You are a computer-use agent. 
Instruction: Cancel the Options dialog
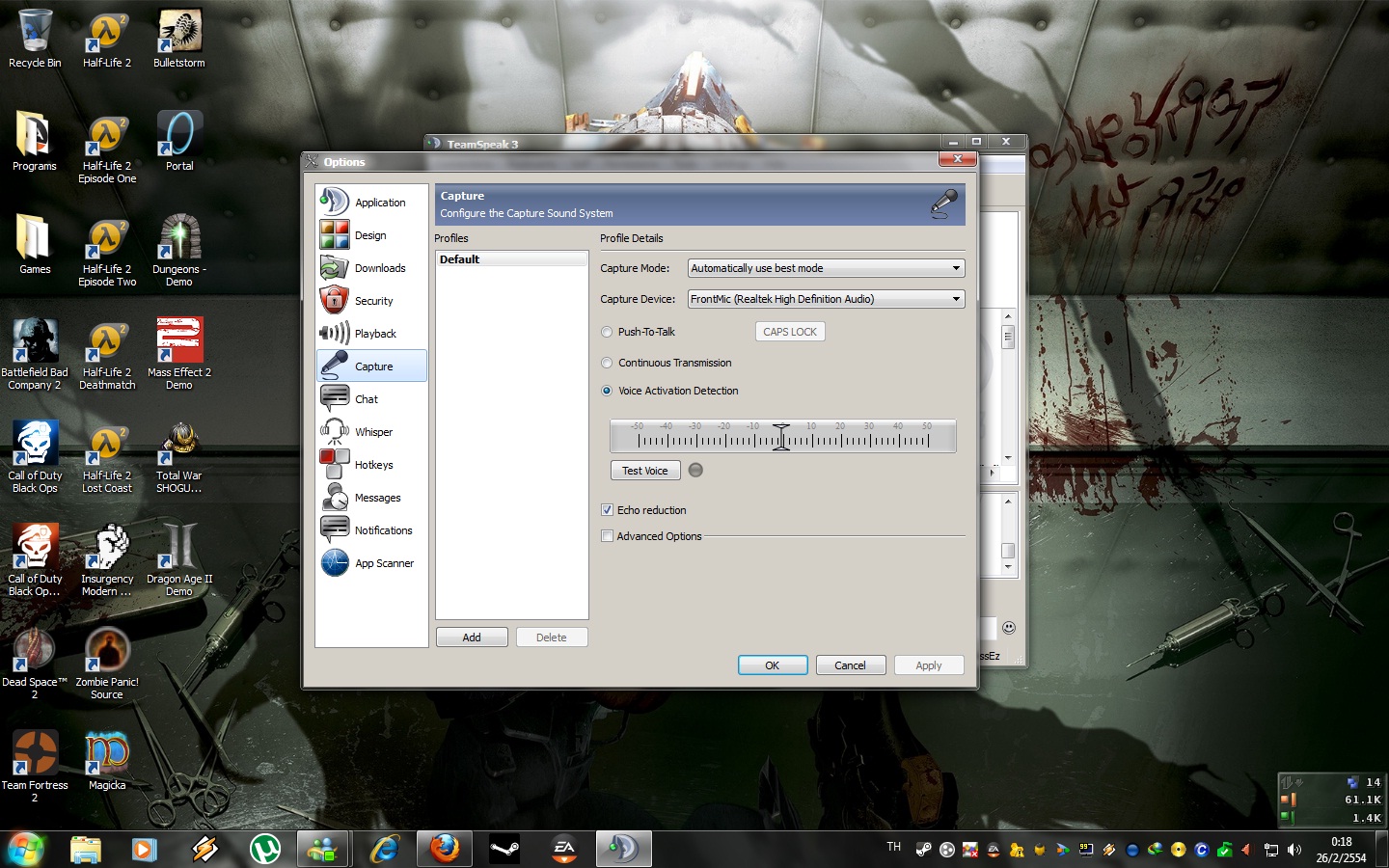851,665
